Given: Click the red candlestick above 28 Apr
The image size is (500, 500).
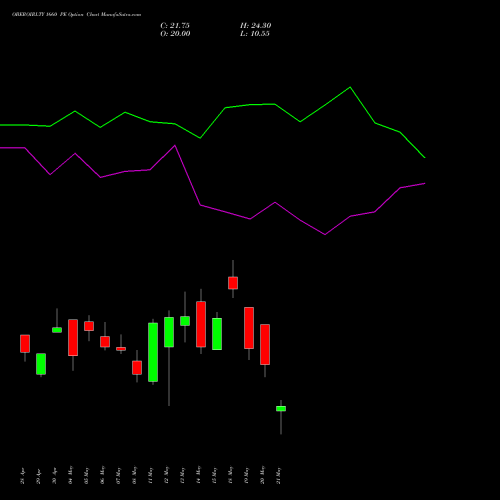Looking at the screenshot, I should coord(25,343).
